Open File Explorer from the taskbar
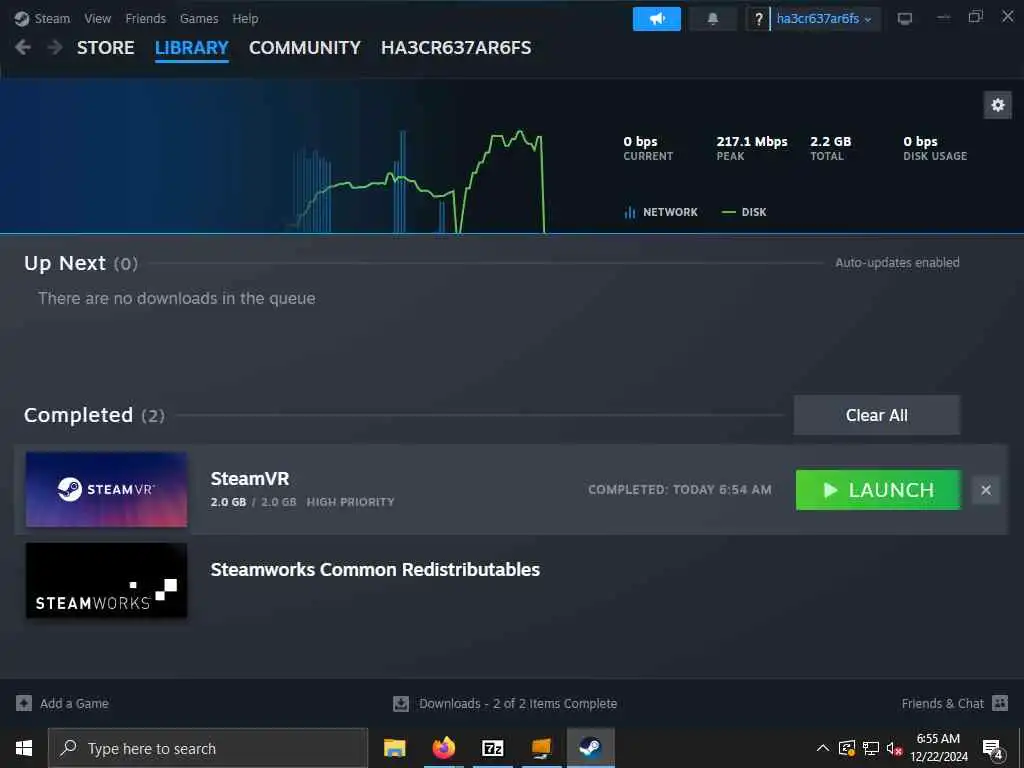Image resolution: width=1024 pixels, height=768 pixels. point(394,748)
